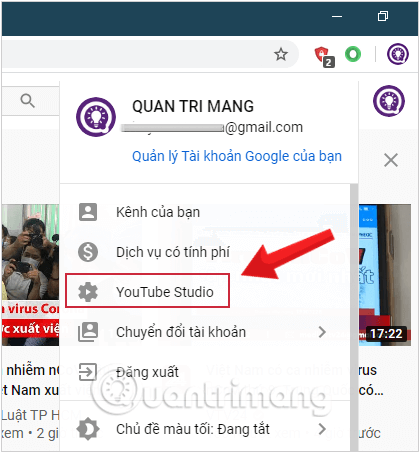Screen dimensions: 420x453
Task: Open Chủ đề màu tối: Đang tắt
Action: point(205,429)
